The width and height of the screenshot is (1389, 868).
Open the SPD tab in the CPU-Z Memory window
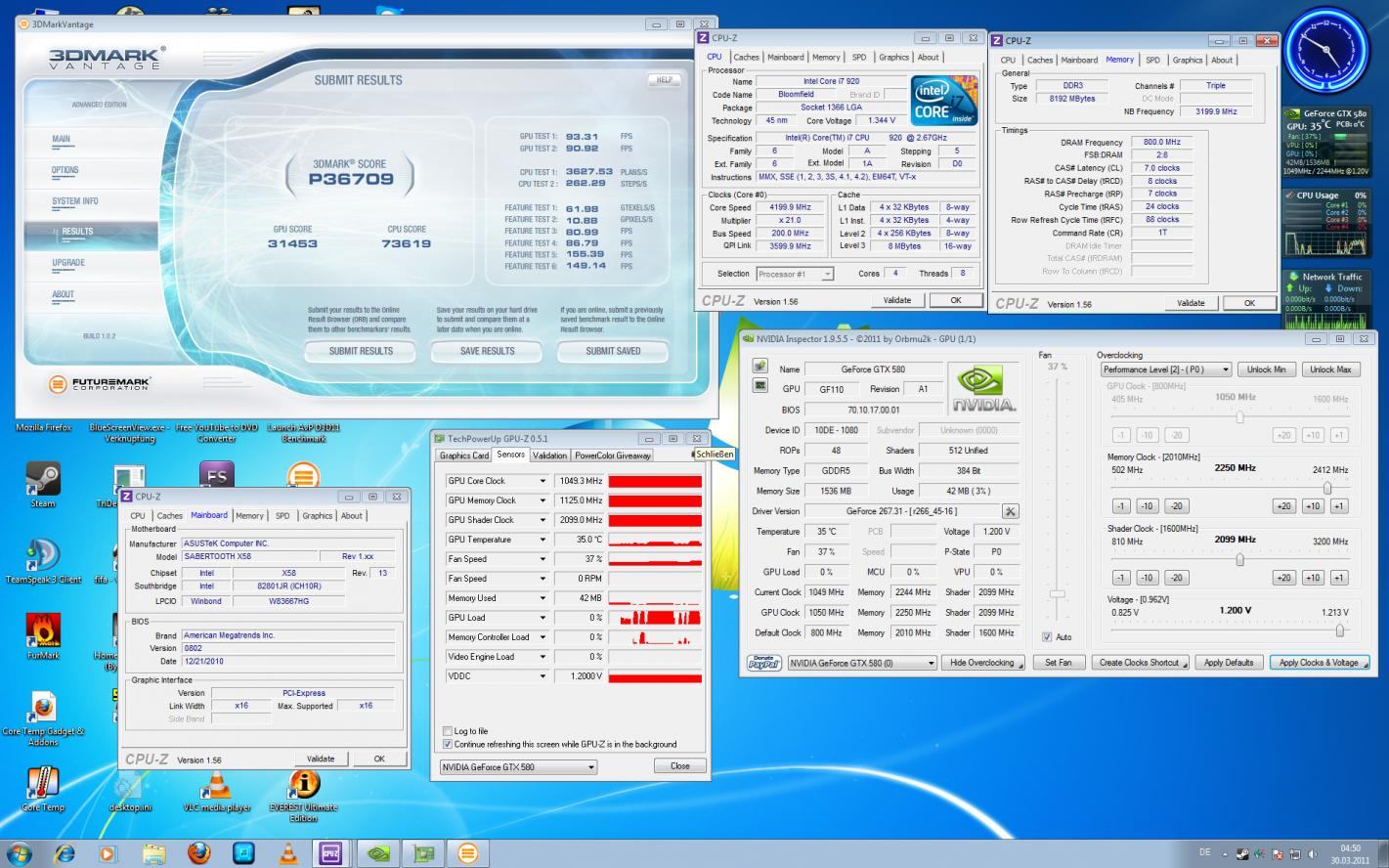pyautogui.click(x=1153, y=60)
